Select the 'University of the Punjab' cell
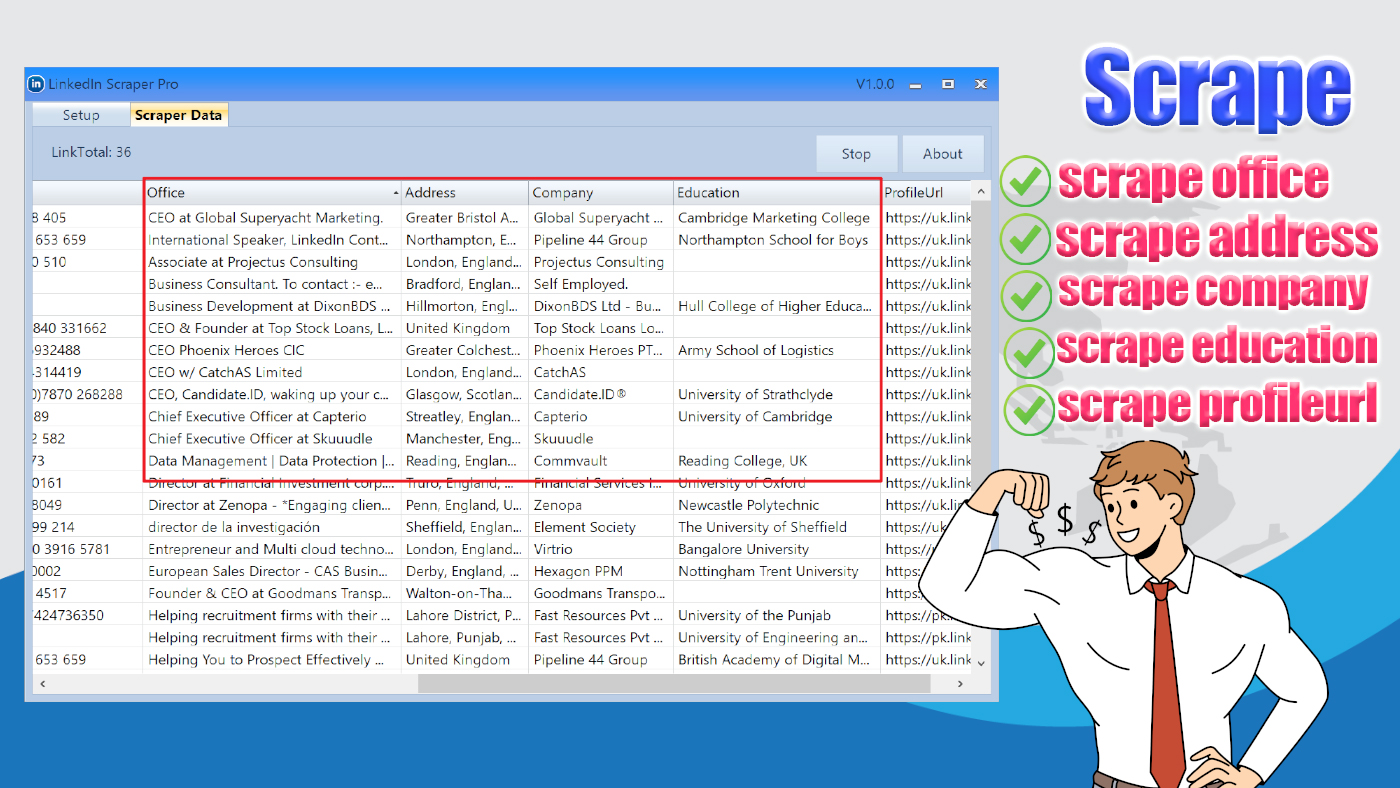The image size is (1400, 788). [777, 615]
